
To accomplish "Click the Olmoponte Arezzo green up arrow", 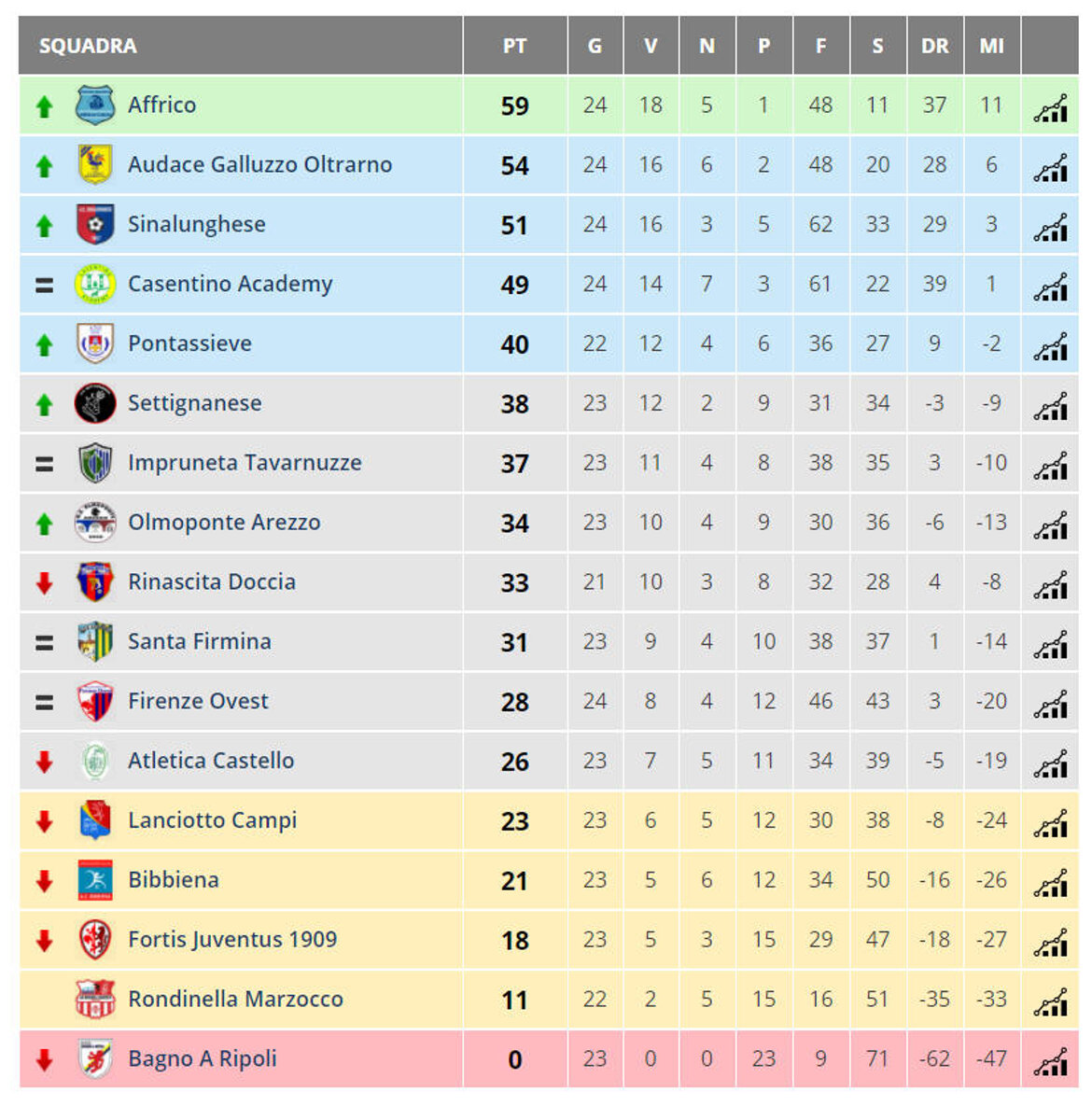I will coord(44,524).
